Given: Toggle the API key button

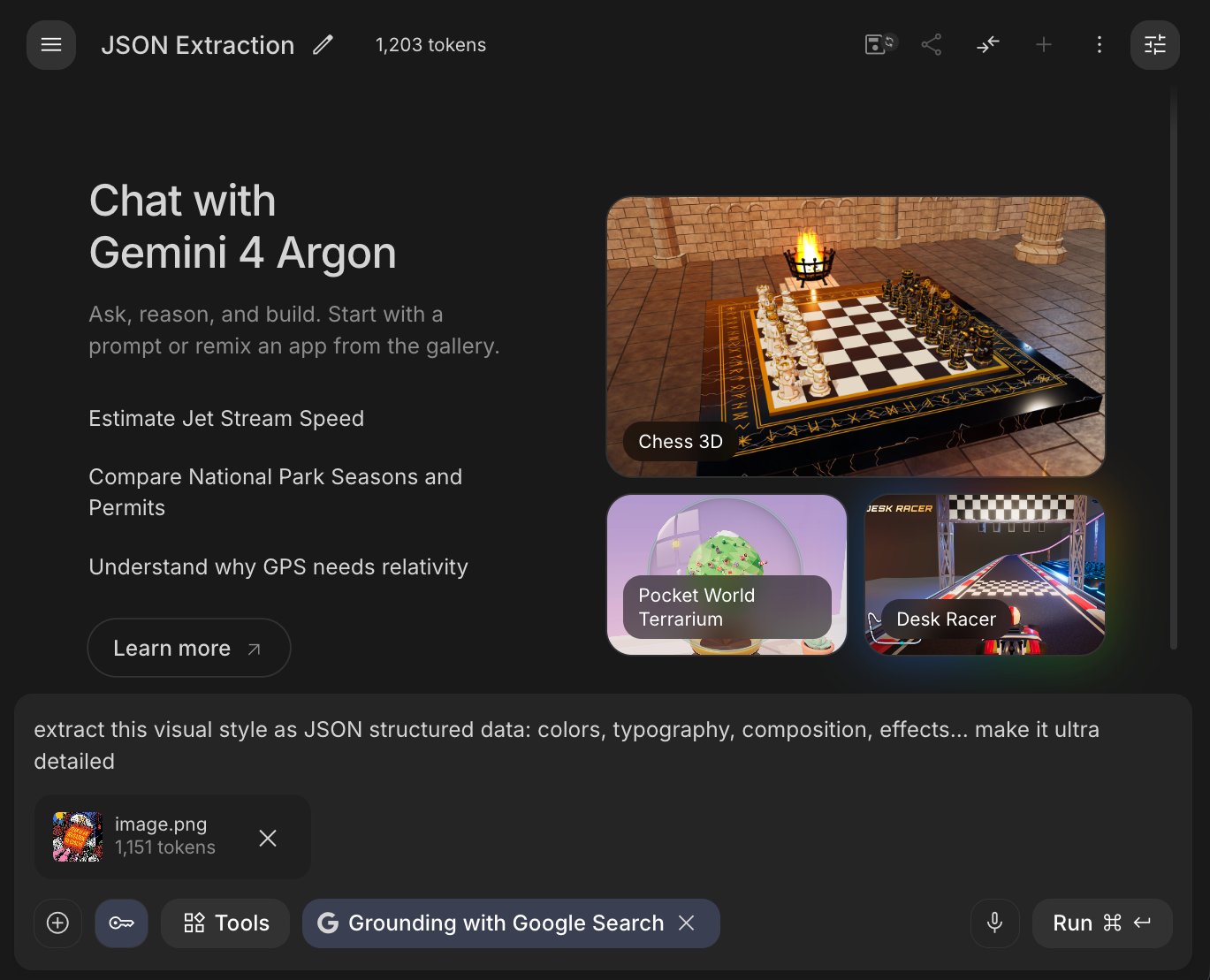Looking at the screenshot, I should click(x=121, y=923).
